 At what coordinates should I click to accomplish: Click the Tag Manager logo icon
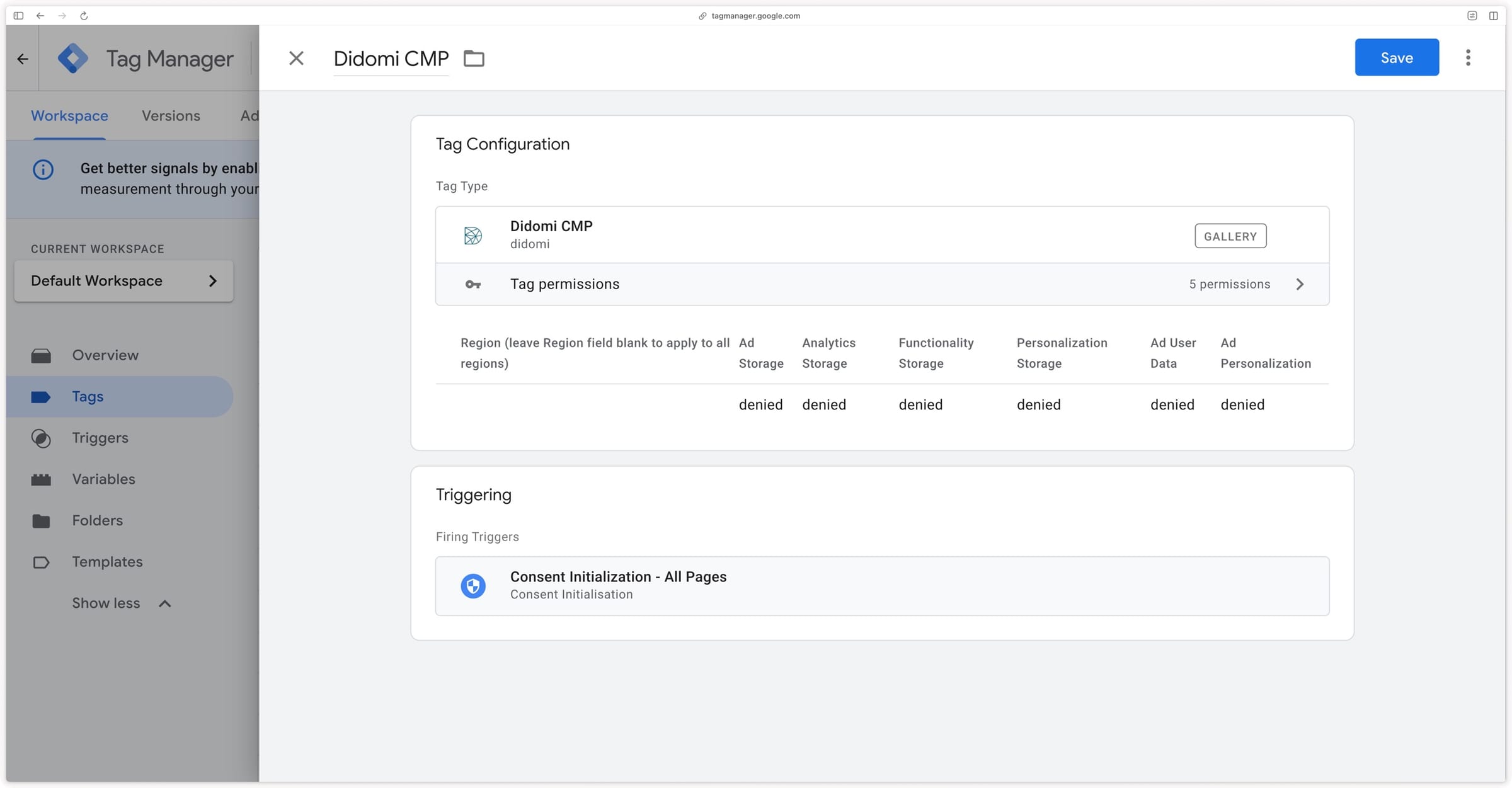click(73, 59)
